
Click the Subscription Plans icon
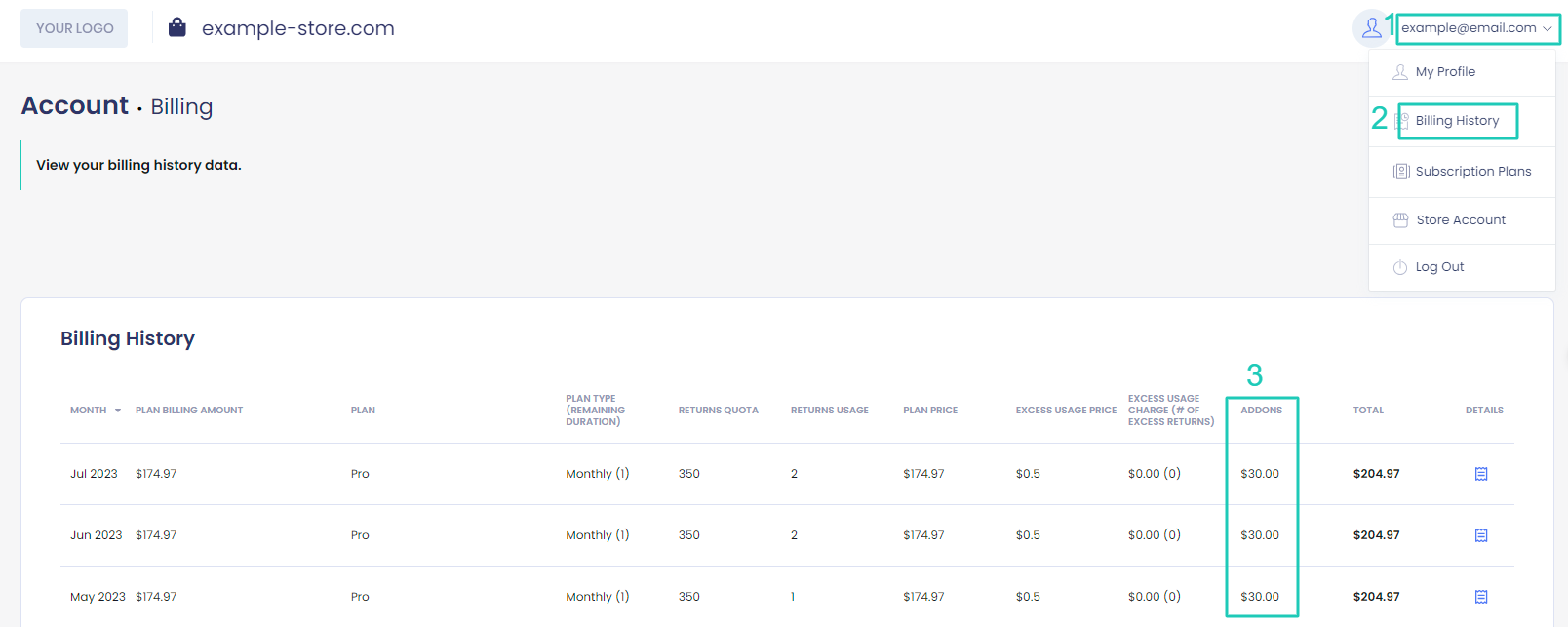pyautogui.click(x=1401, y=172)
